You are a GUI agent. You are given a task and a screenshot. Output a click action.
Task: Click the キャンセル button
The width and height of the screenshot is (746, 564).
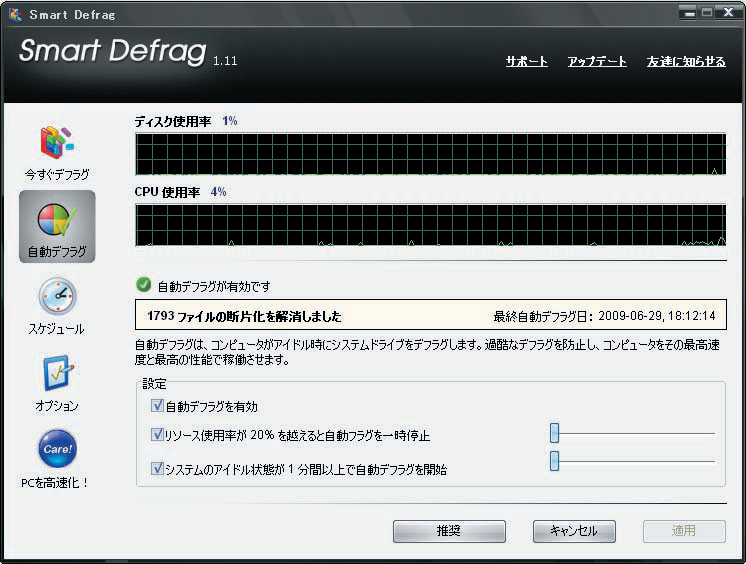pyautogui.click(x=574, y=531)
